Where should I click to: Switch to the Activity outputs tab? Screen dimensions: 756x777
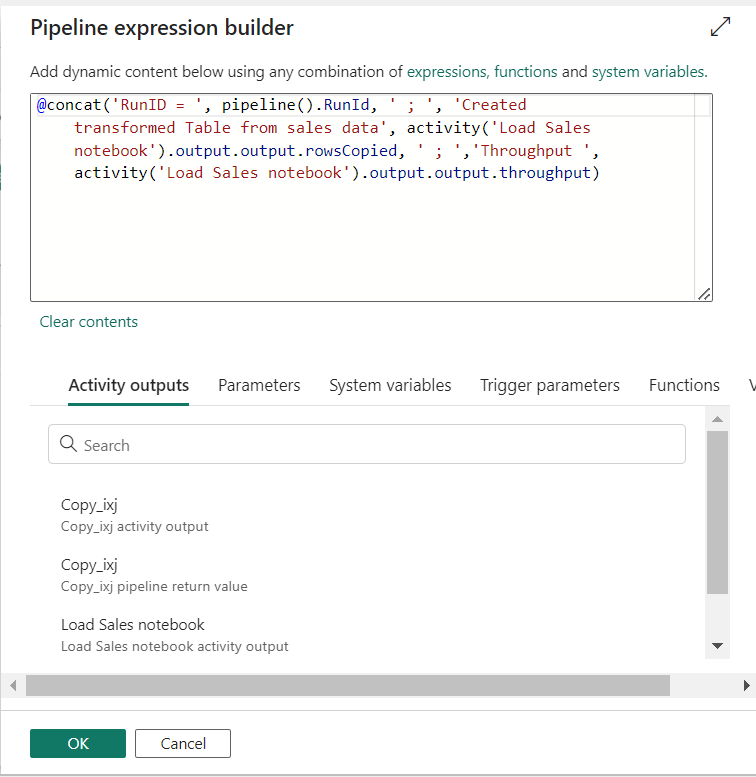[x=128, y=386]
